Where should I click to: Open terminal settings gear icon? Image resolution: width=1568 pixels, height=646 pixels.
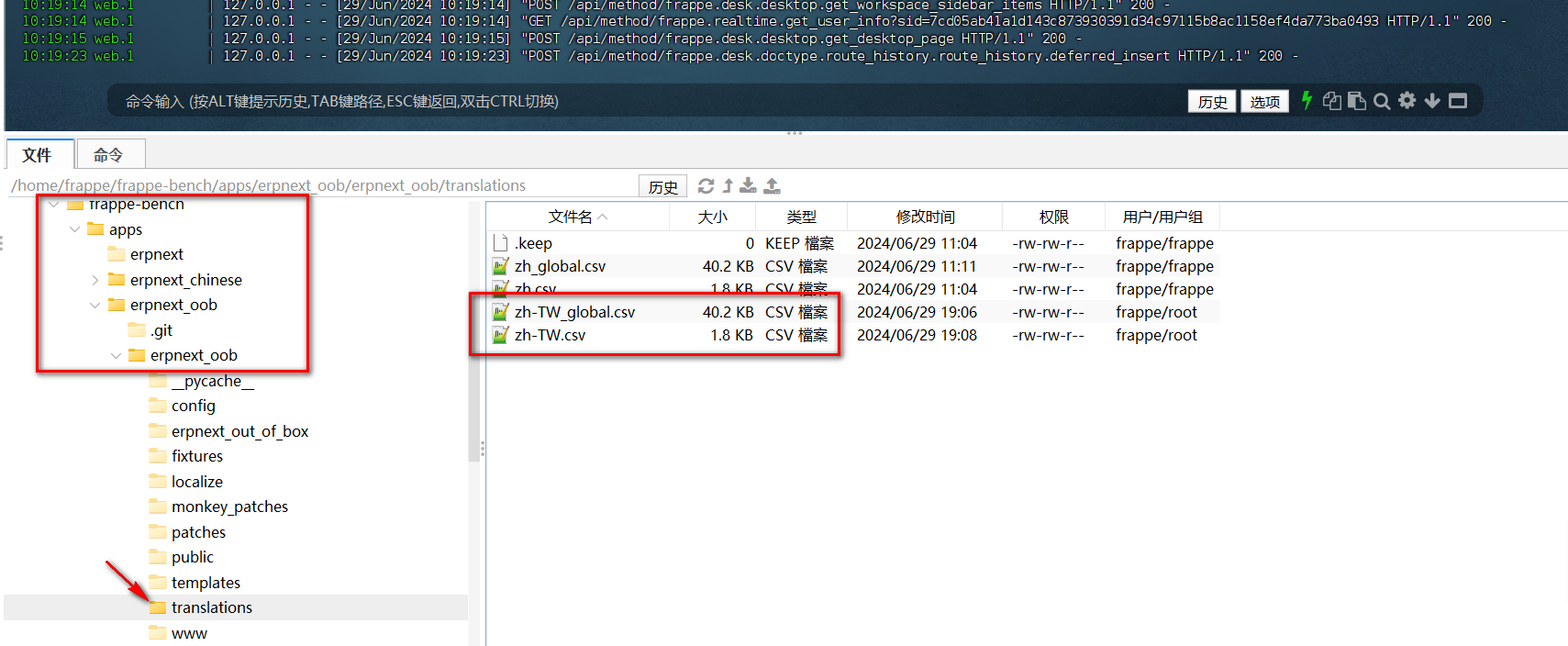1407,101
